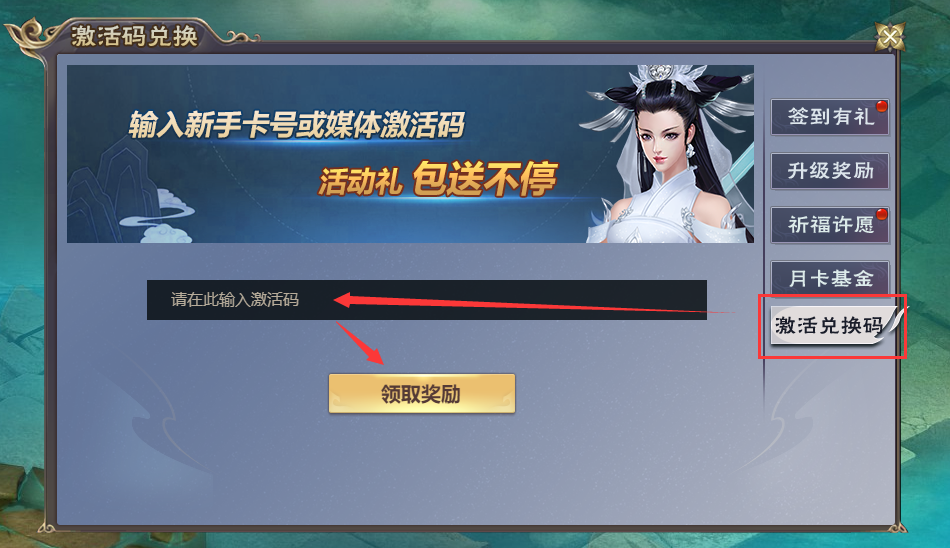
Task: Select the 祈福许愿 tab
Action: click(x=829, y=225)
